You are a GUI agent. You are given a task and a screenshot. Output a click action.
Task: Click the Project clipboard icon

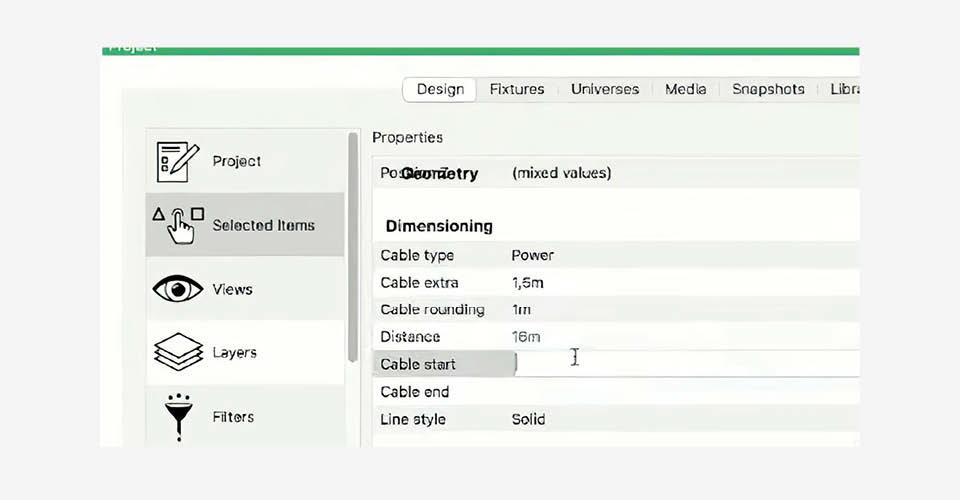coord(178,161)
